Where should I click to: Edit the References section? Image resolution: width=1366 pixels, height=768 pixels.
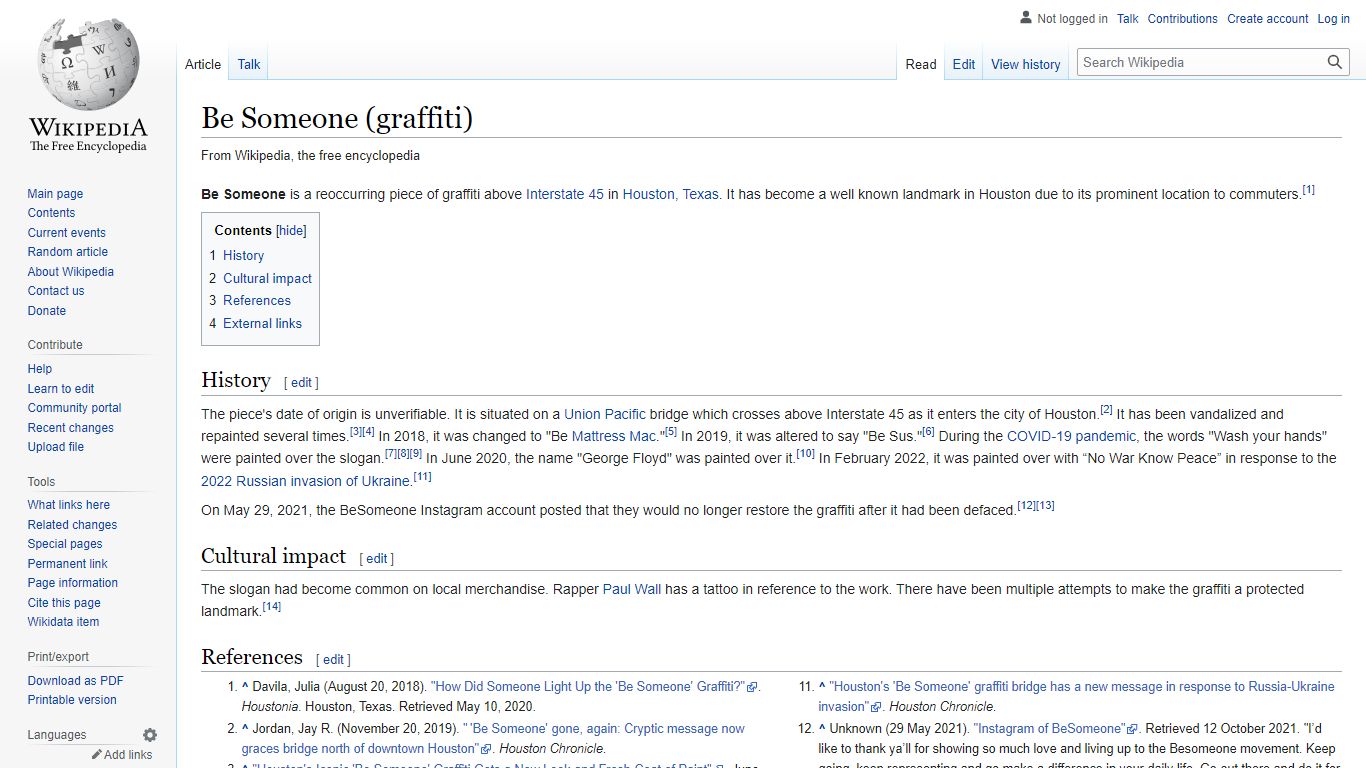click(333, 660)
